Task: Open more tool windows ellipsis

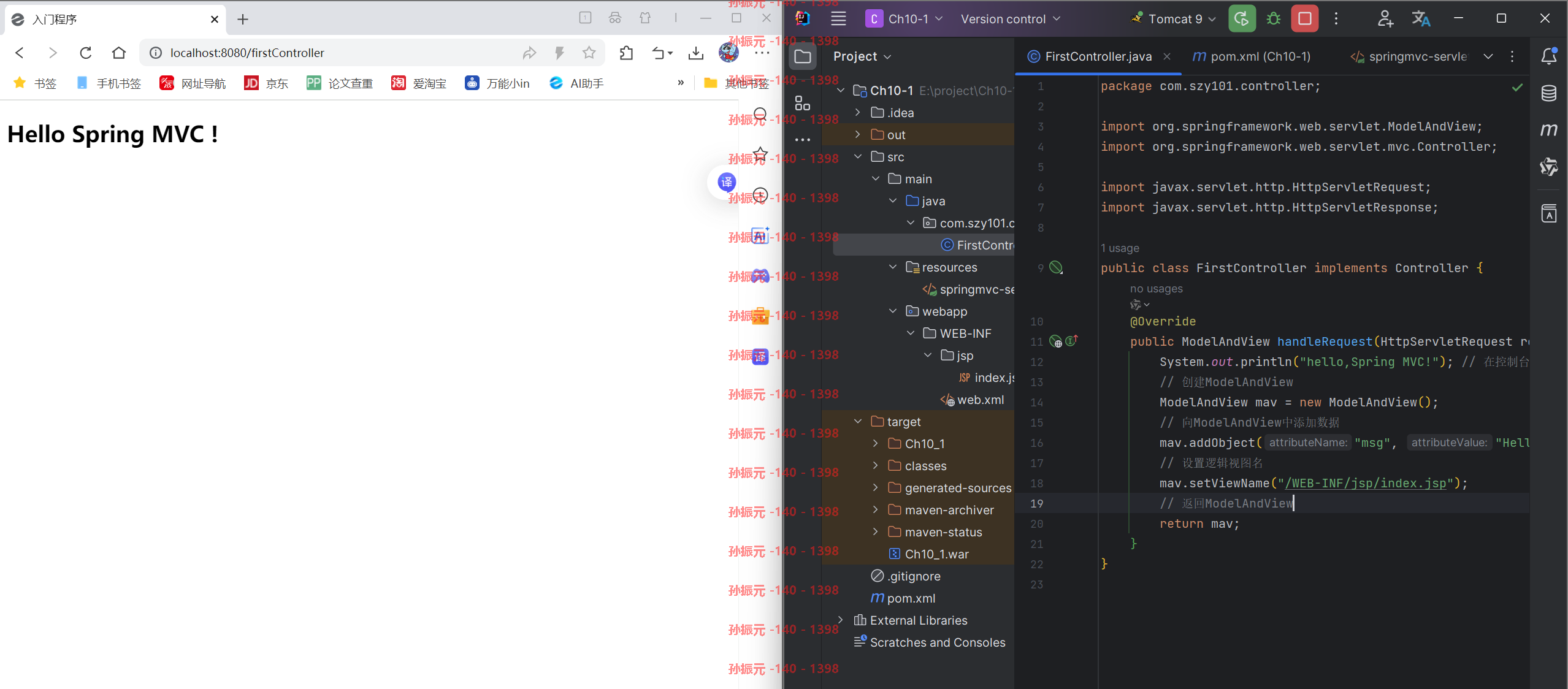Action: click(x=803, y=140)
